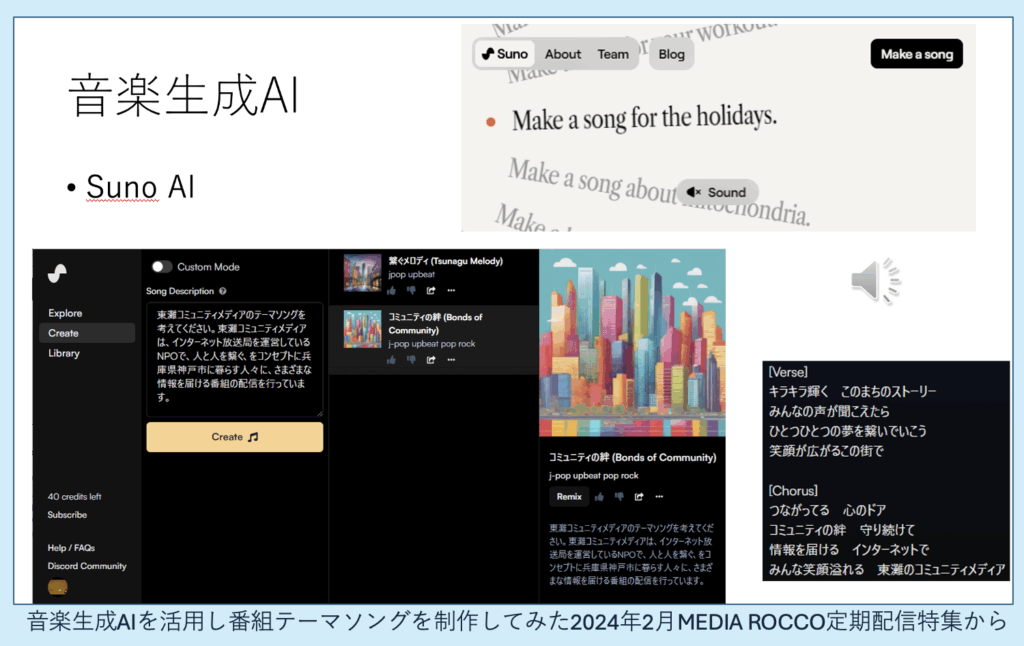Open the three-dot menu beside Remix
This screenshot has height=646, width=1024.
(659, 496)
